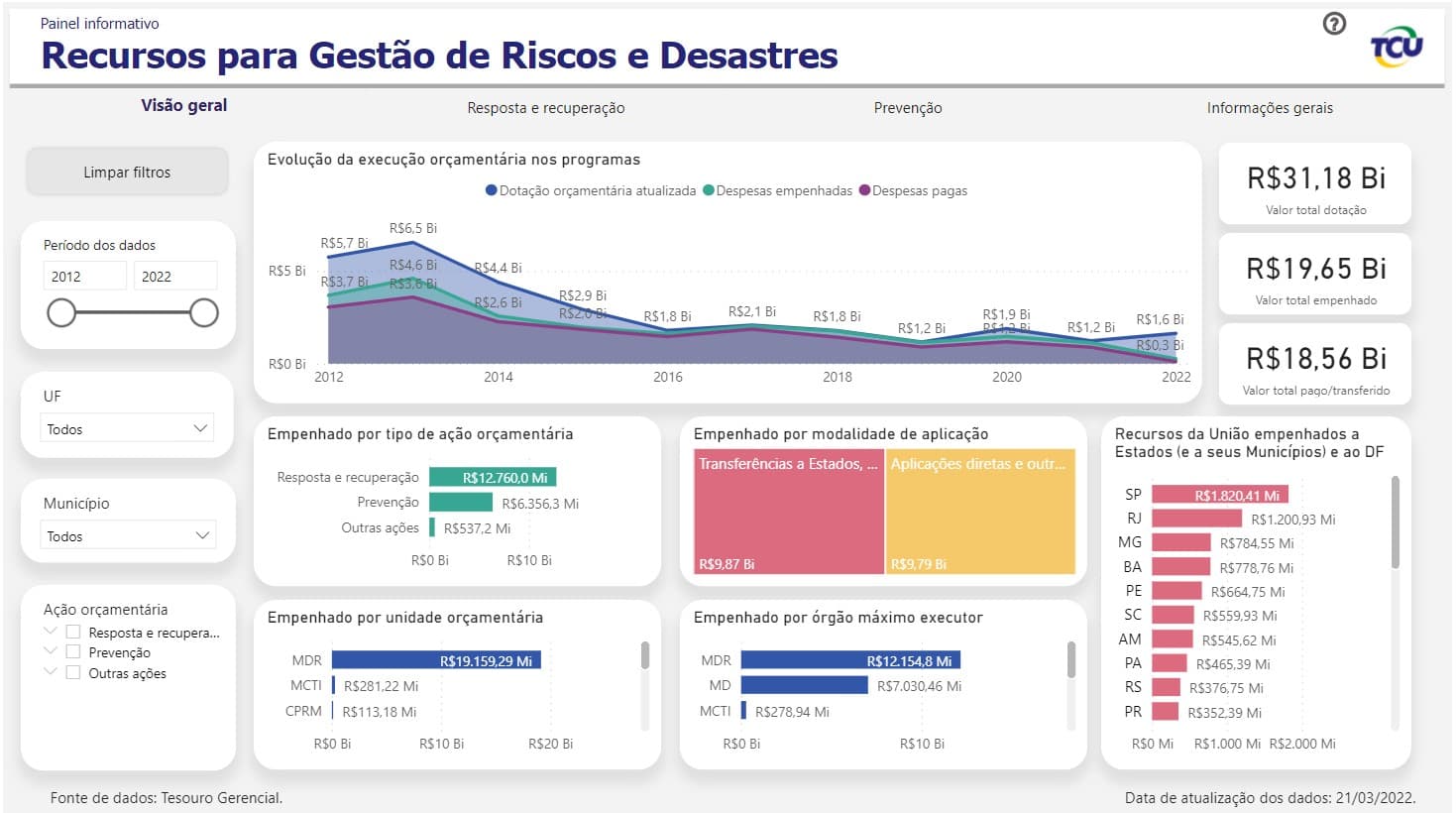Expand the "Resposta e recupera..." tree chevron

(50, 631)
